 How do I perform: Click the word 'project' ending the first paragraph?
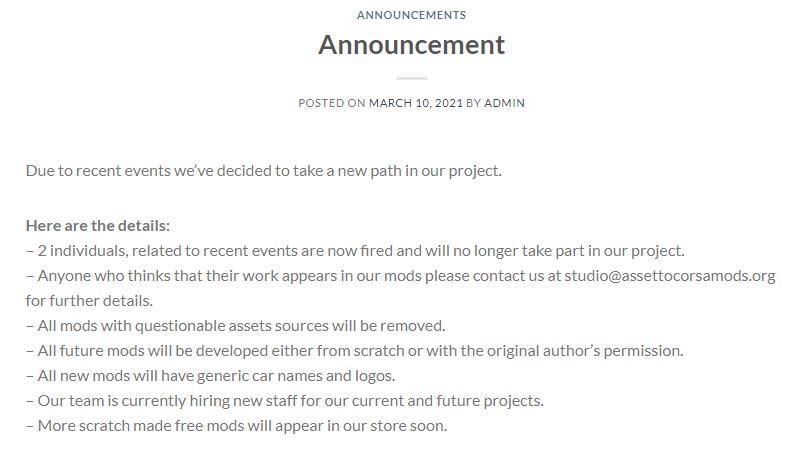473,172
